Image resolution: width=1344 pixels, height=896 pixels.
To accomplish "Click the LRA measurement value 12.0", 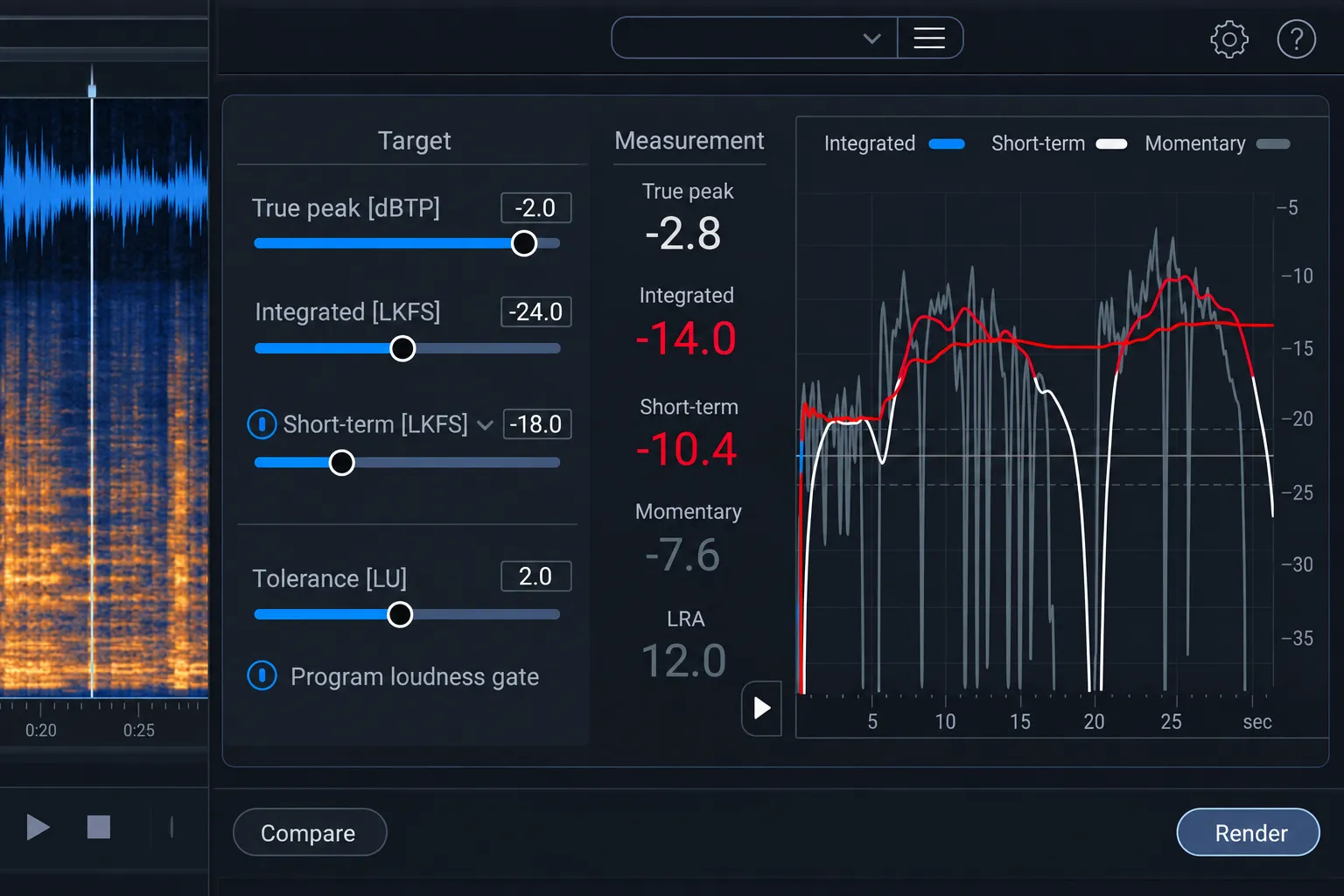I will click(683, 661).
